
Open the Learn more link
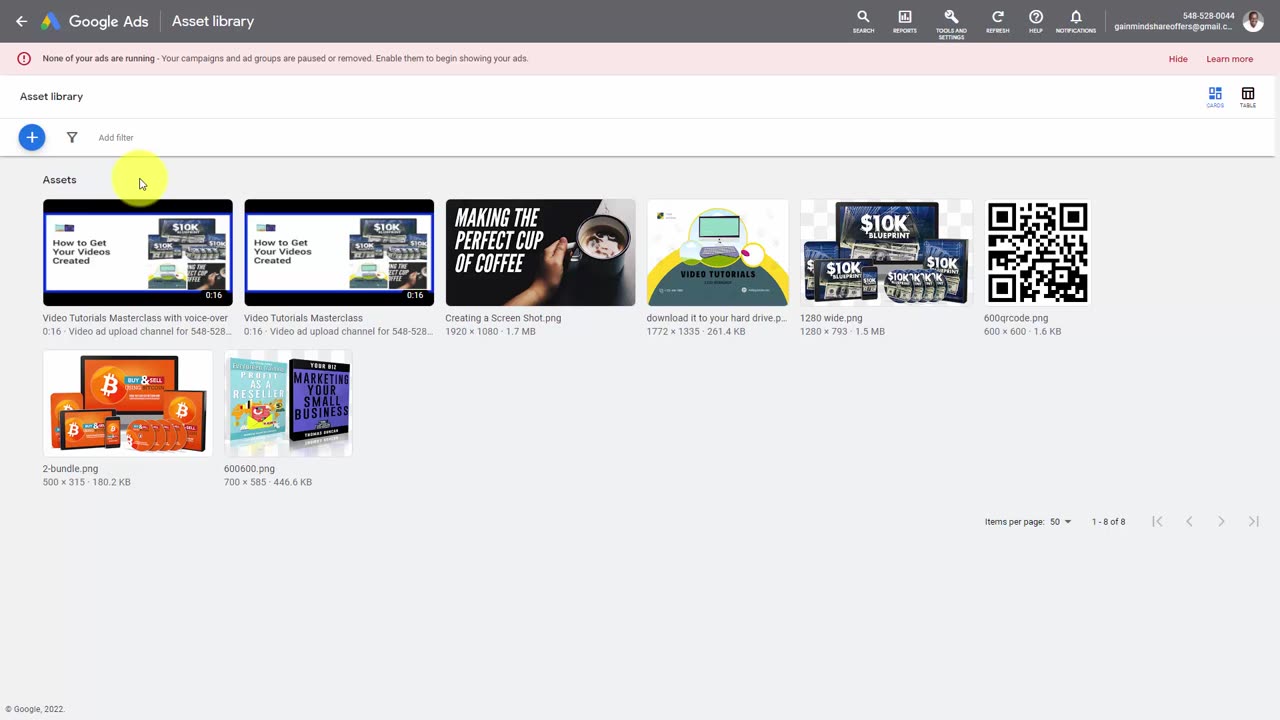coord(1229,59)
